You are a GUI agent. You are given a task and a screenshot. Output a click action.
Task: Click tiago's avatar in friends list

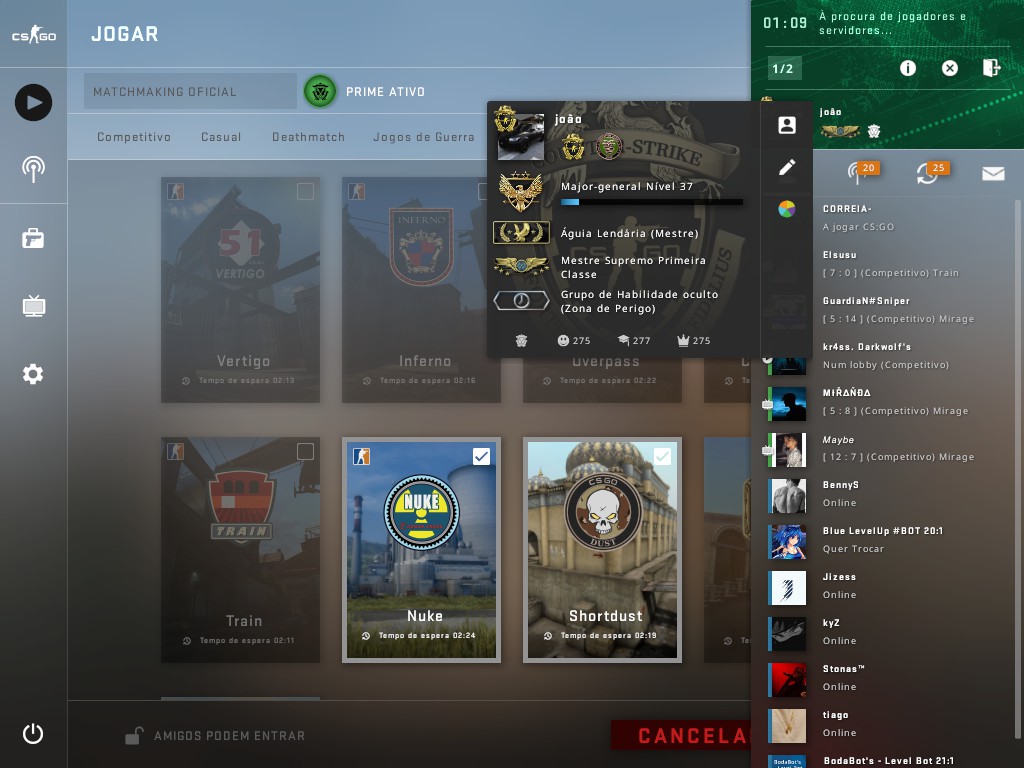pyautogui.click(x=787, y=726)
